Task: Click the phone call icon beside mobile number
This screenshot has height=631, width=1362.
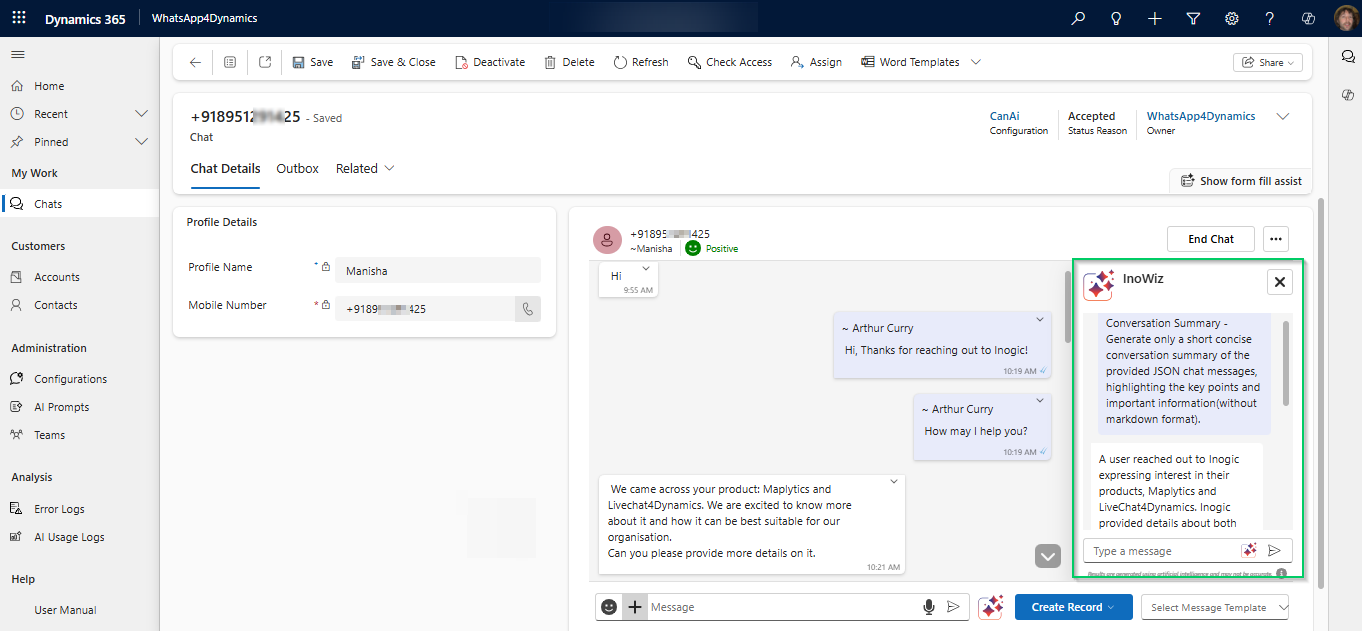Action: pos(528,309)
